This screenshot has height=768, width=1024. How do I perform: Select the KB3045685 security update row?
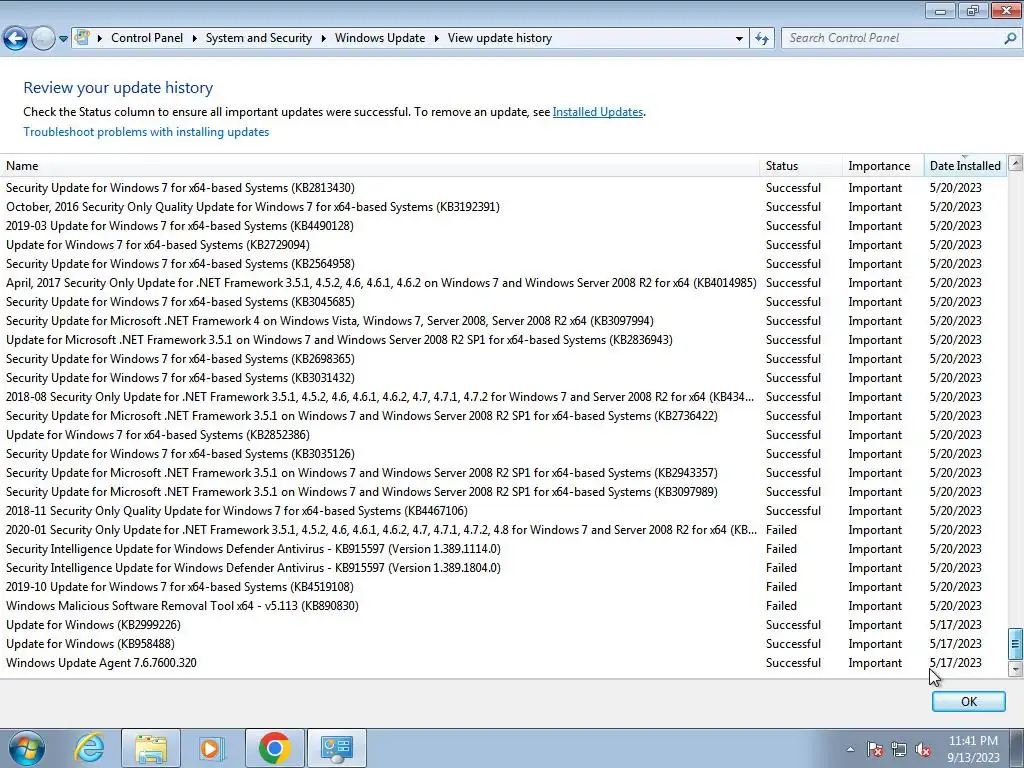[503, 302]
